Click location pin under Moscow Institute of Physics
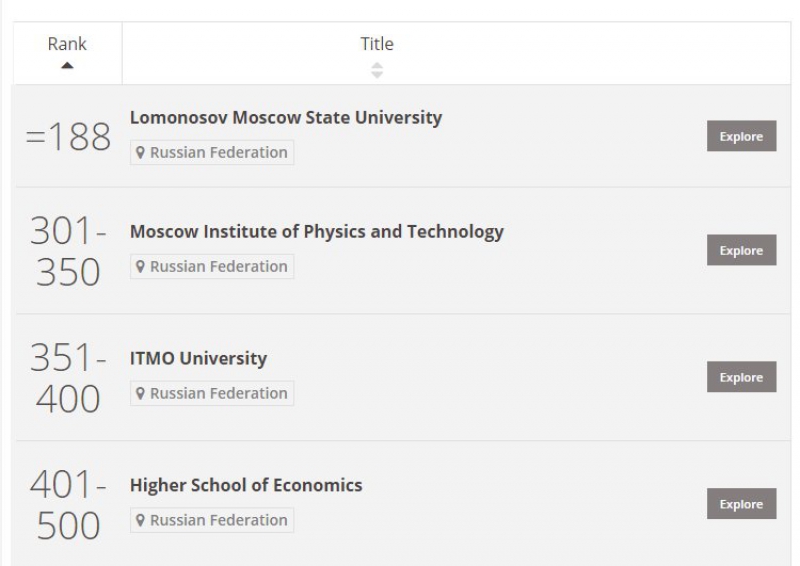 coord(141,267)
